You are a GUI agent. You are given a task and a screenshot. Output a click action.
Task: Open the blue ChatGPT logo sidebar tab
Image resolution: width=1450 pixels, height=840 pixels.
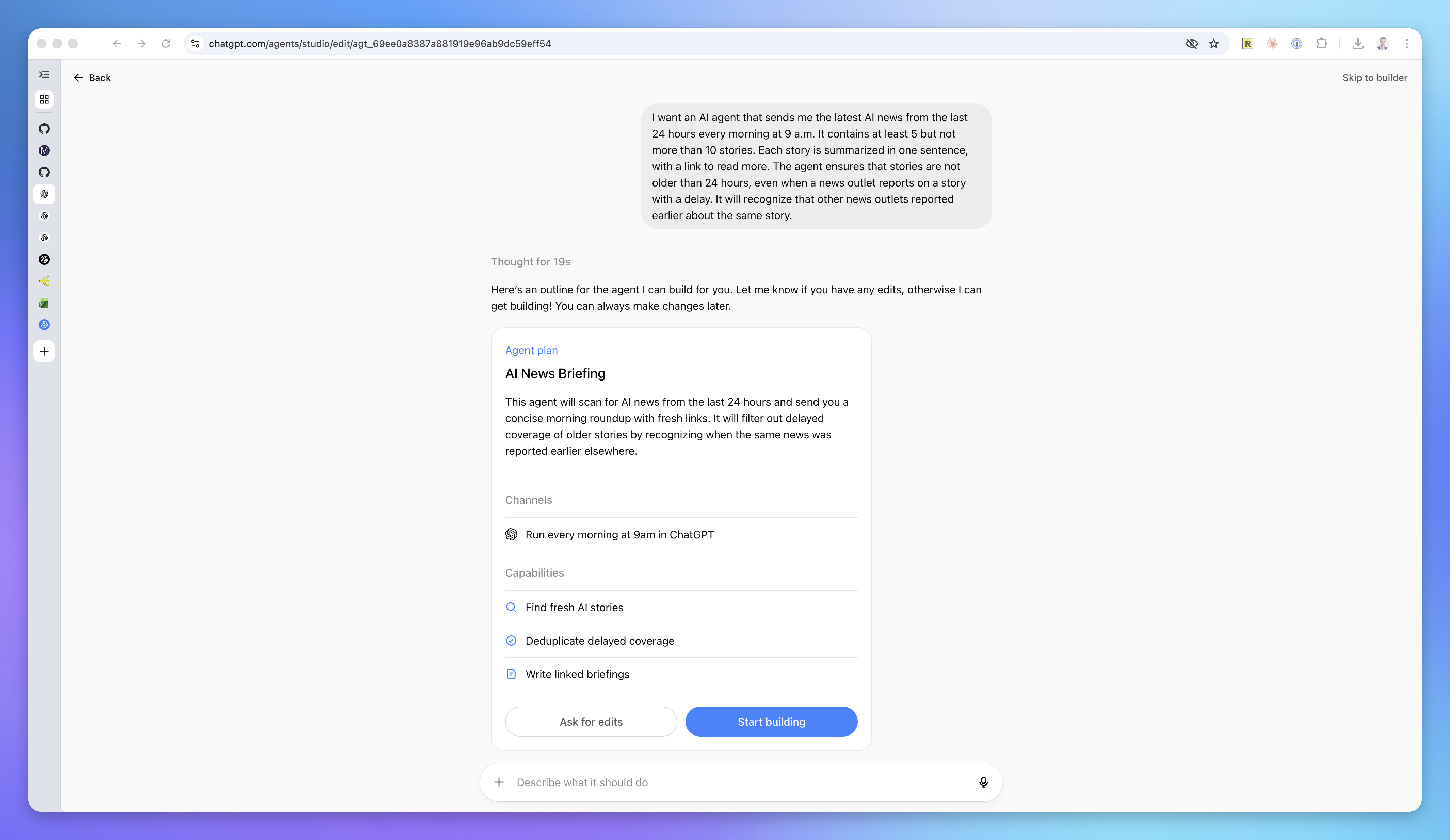point(44,325)
